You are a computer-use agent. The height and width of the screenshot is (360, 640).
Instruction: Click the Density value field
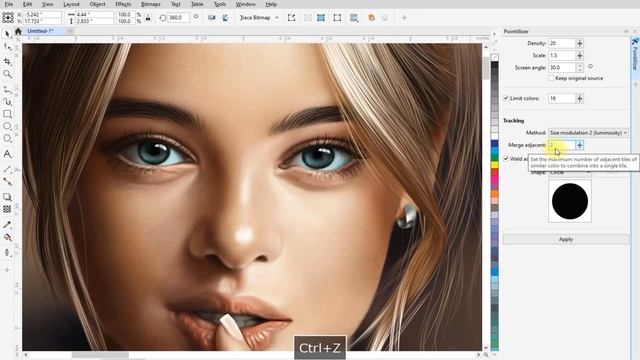562,43
